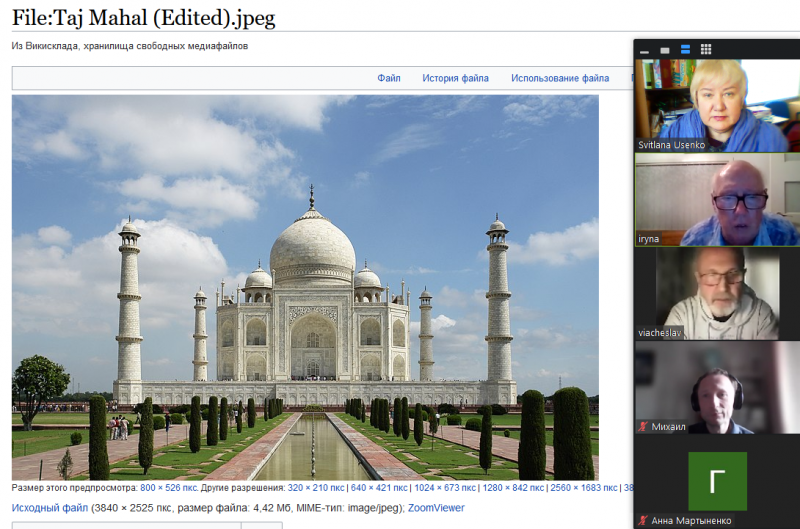The image size is (800, 529).
Task: Open the Файл tab
Action: [389, 78]
